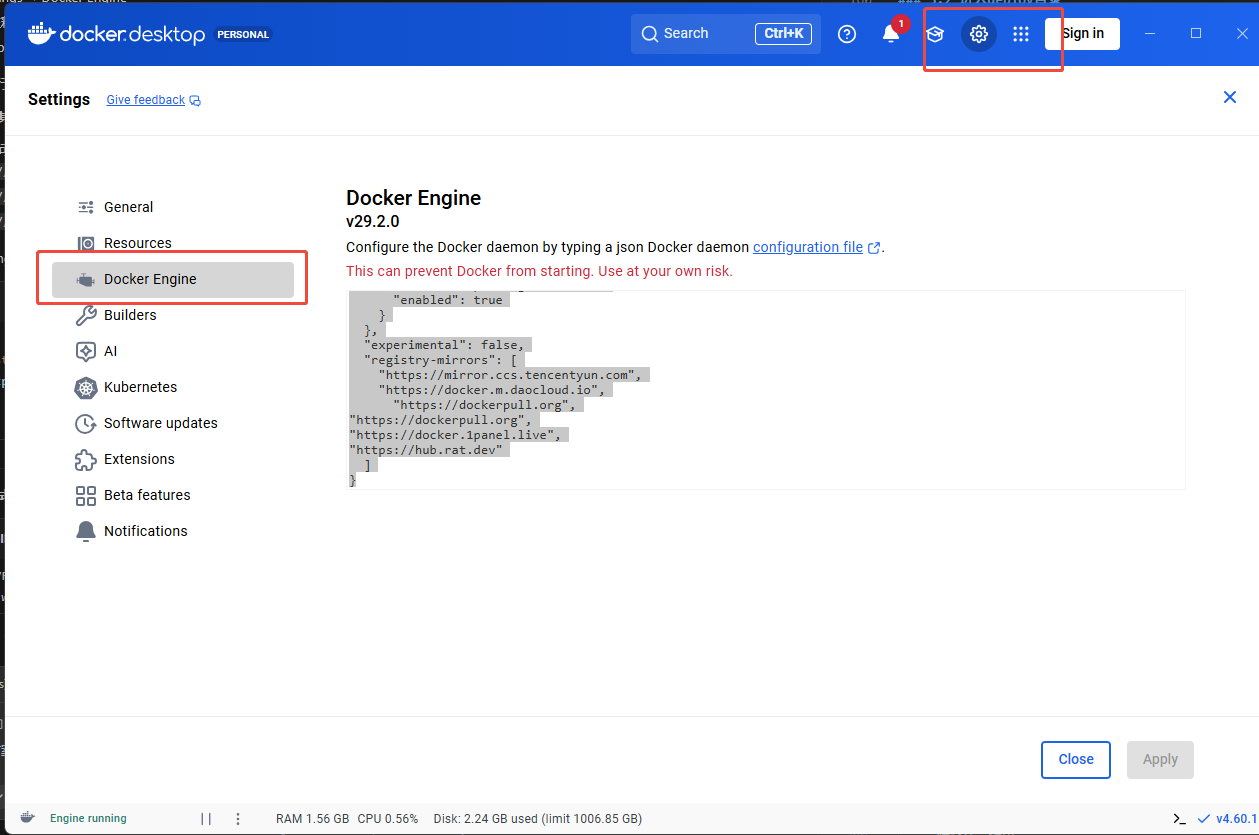Close the Settings panel with the X

coord(1230,97)
